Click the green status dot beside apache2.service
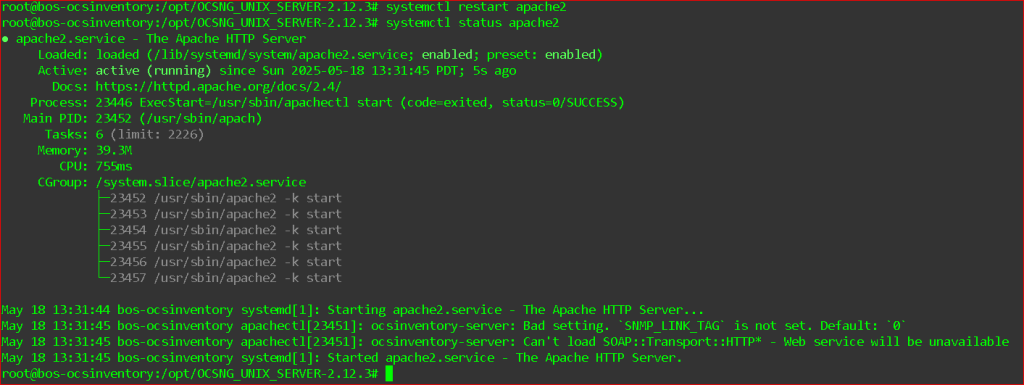Screen dimensions: 1024x385 point(5,39)
